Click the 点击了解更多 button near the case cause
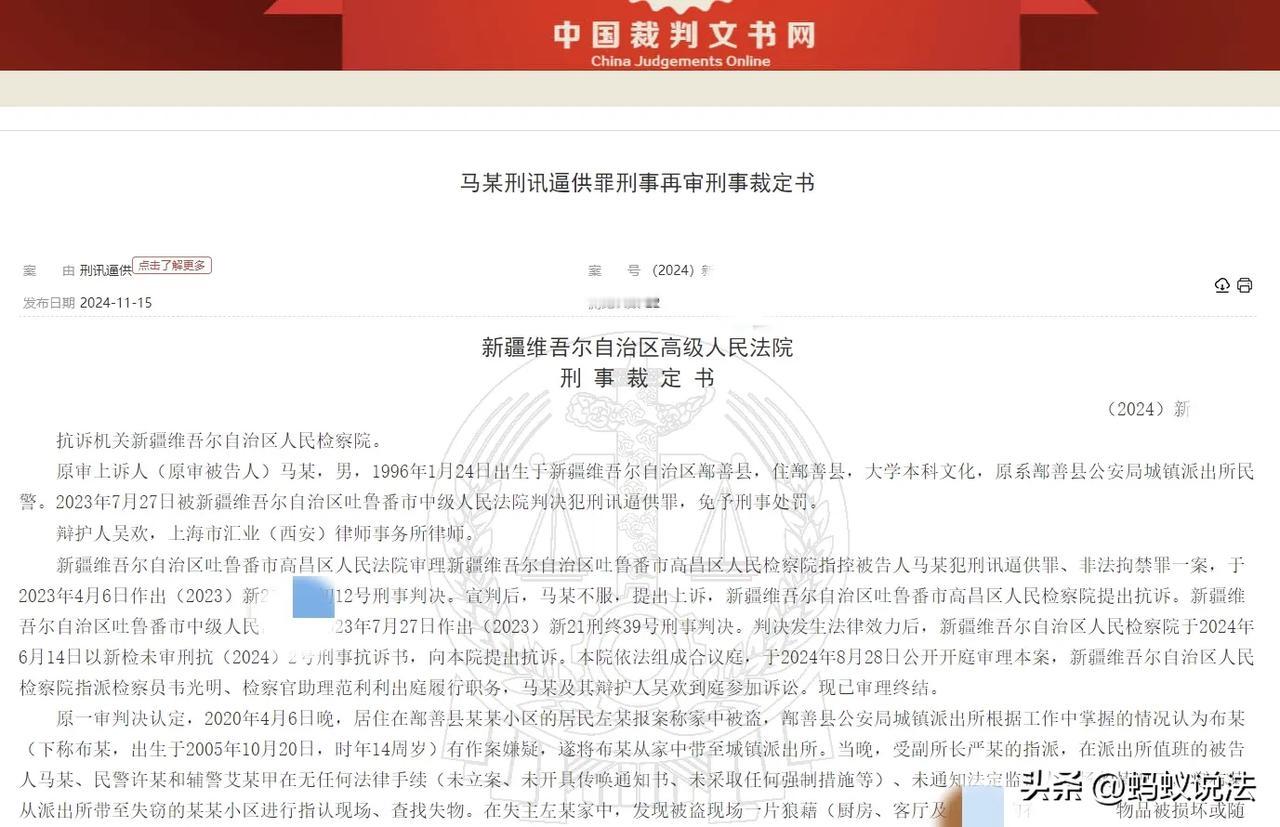The image size is (1280, 827). point(172,265)
